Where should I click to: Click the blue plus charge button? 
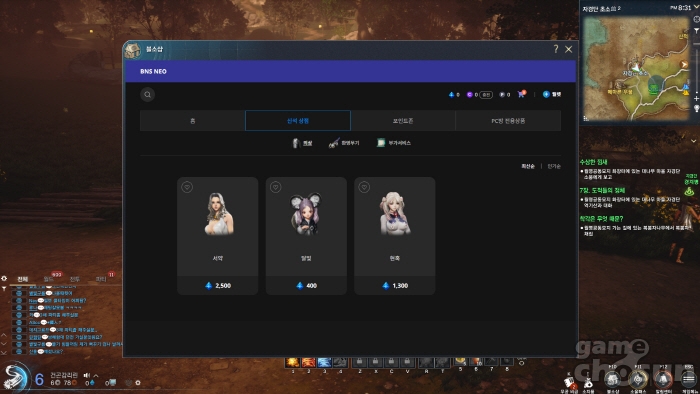(x=546, y=94)
